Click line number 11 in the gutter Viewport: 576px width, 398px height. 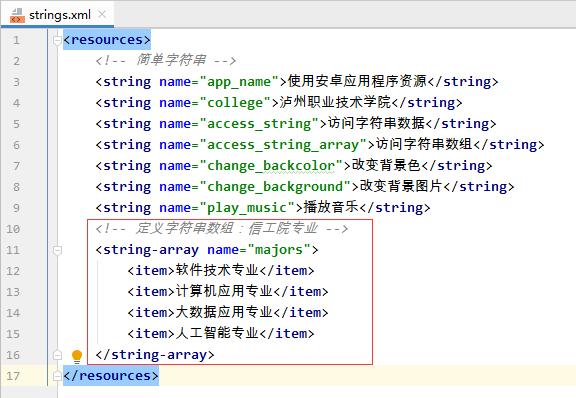pos(13,250)
